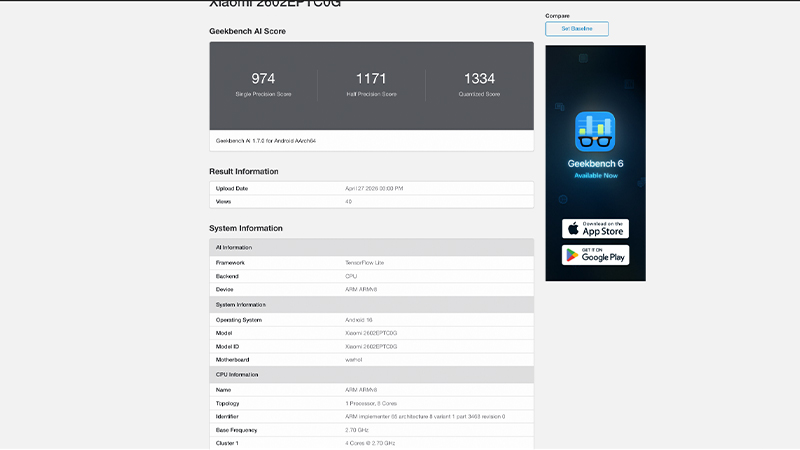Open the Download on the App Store badge
The image size is (800, 450).
pyautogui.click(x=595, y=229)
